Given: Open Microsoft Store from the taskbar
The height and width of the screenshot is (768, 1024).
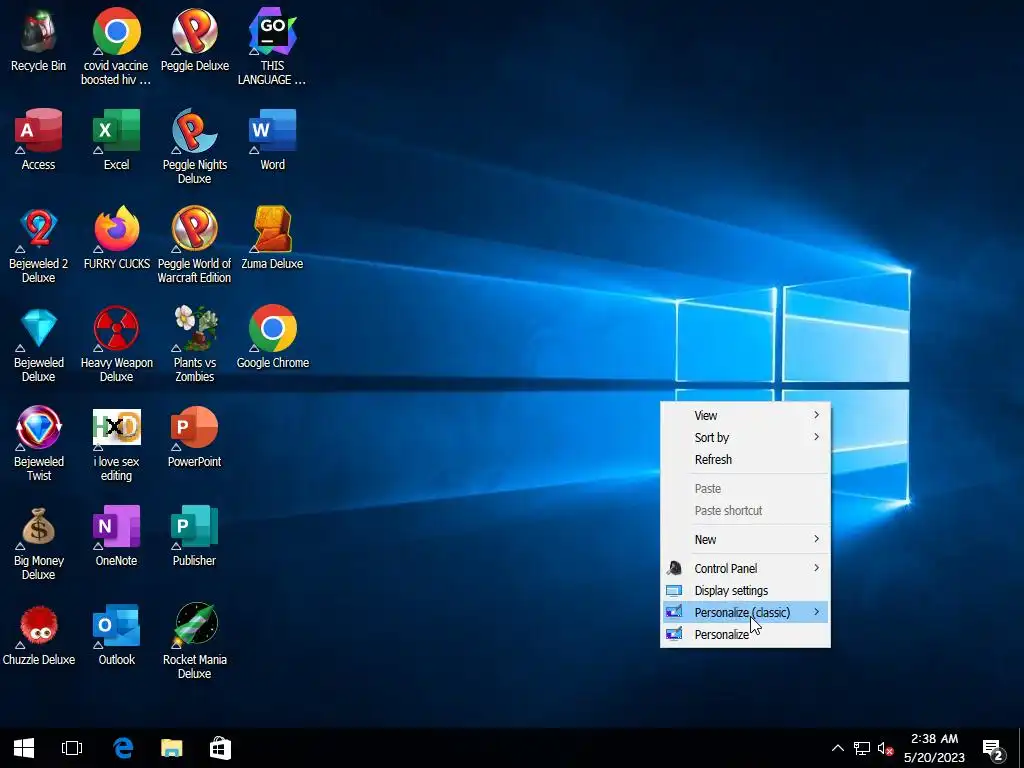Looking at the screenshot, I should pos(220,748).
